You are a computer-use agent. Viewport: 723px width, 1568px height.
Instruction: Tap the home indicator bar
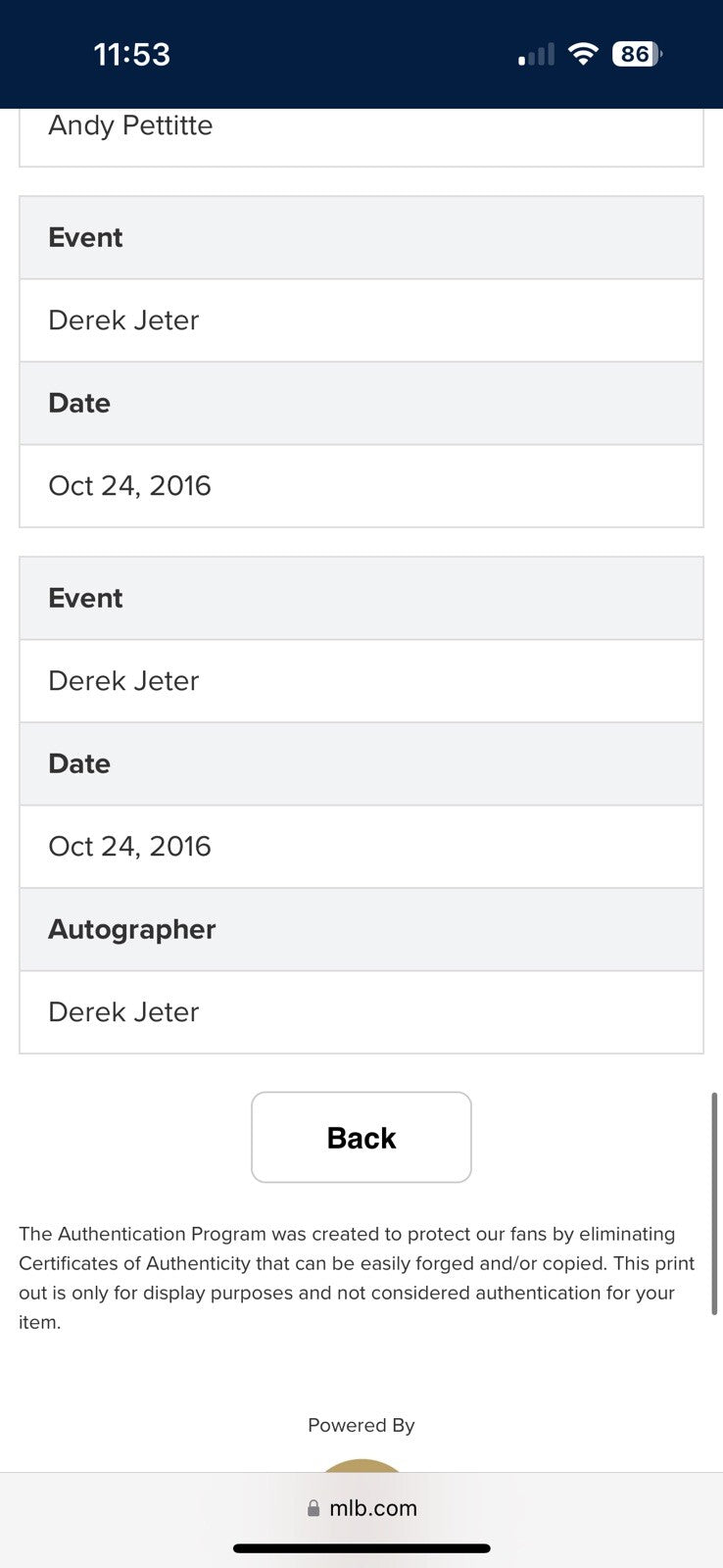[x=361, y=1548]
